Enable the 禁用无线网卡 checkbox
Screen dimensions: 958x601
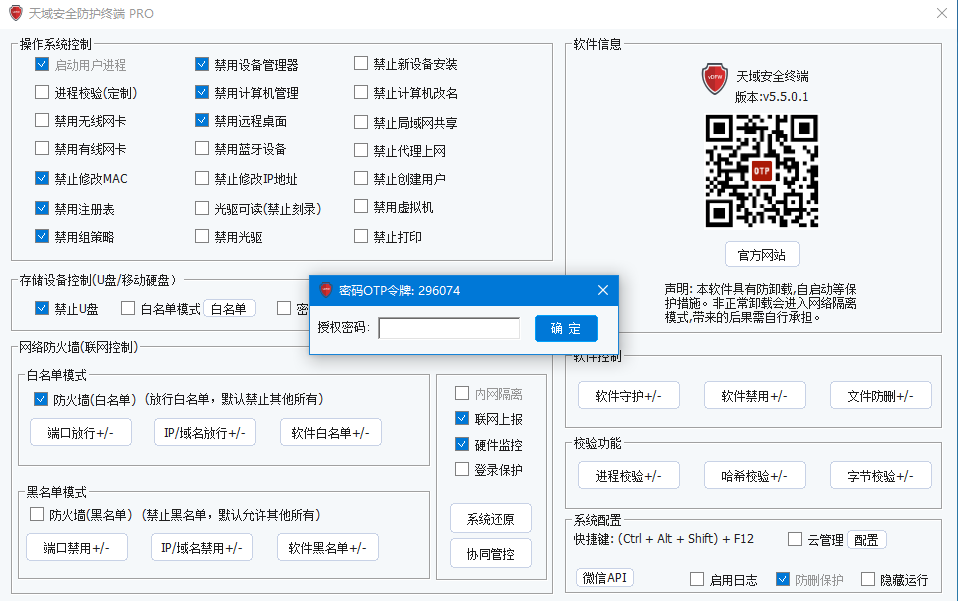pos(42,121)
